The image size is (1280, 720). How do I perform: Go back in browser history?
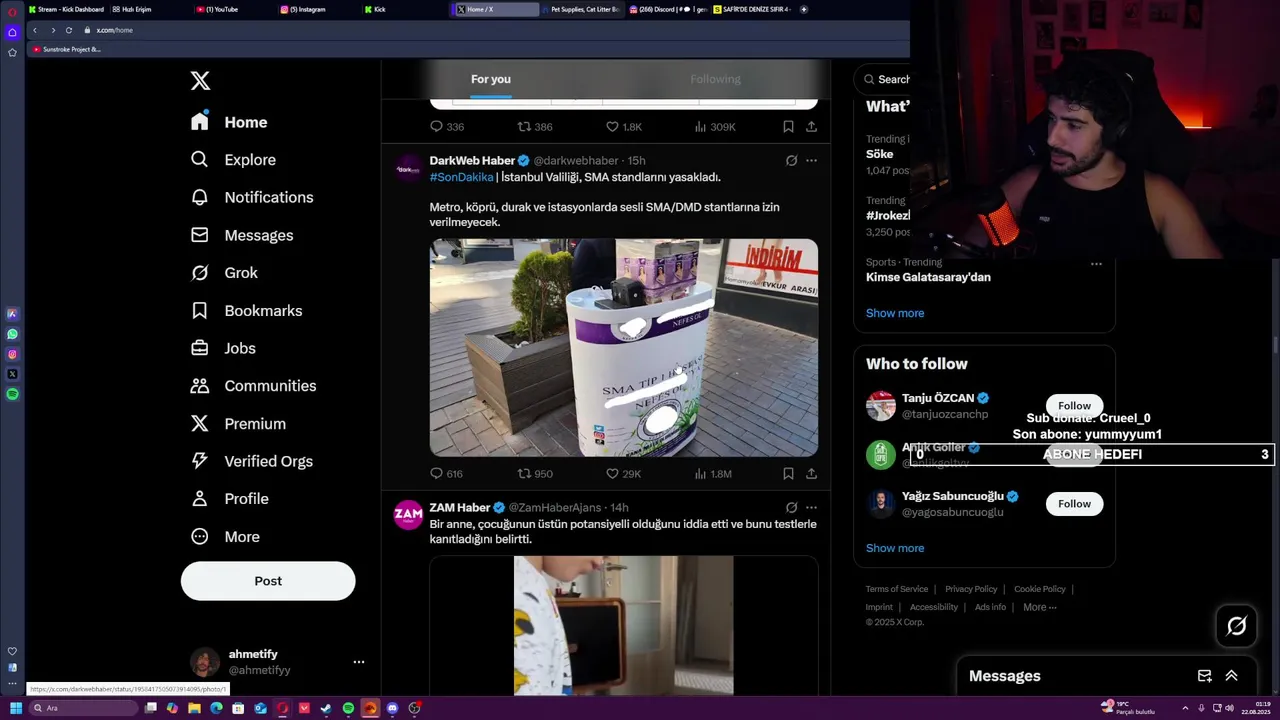35,30
